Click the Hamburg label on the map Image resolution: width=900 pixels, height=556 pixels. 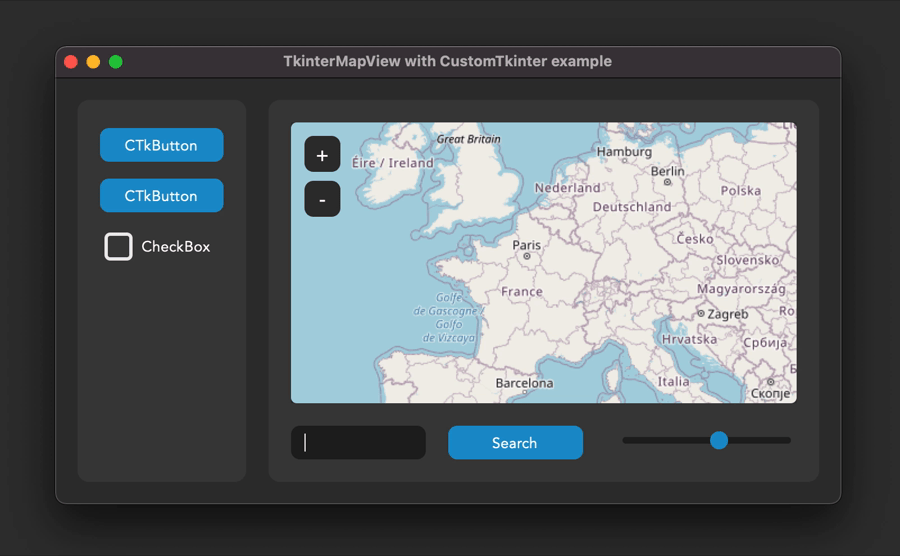[624, 152]
